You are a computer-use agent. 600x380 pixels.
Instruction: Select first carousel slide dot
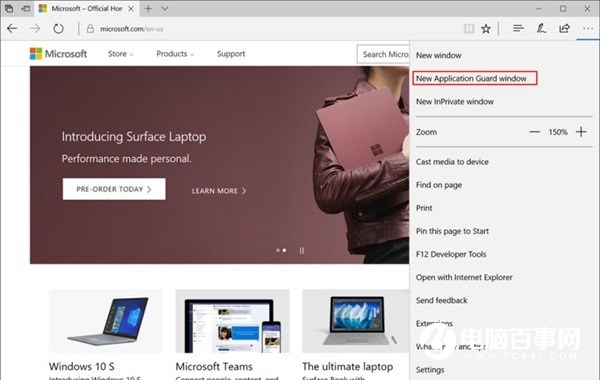pyautogui.click(x=278, y=250)
